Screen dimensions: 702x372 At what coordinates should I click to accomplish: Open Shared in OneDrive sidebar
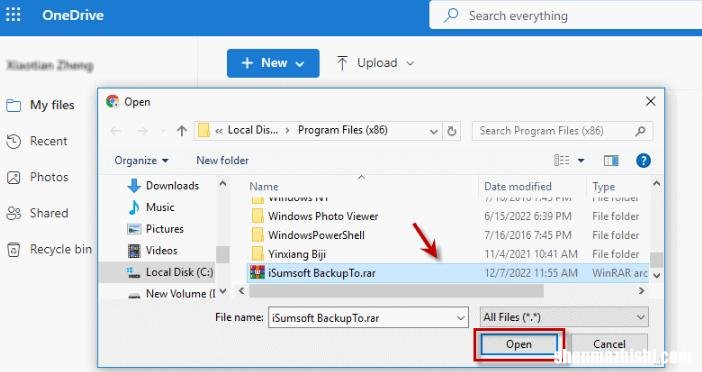[49, 213]
